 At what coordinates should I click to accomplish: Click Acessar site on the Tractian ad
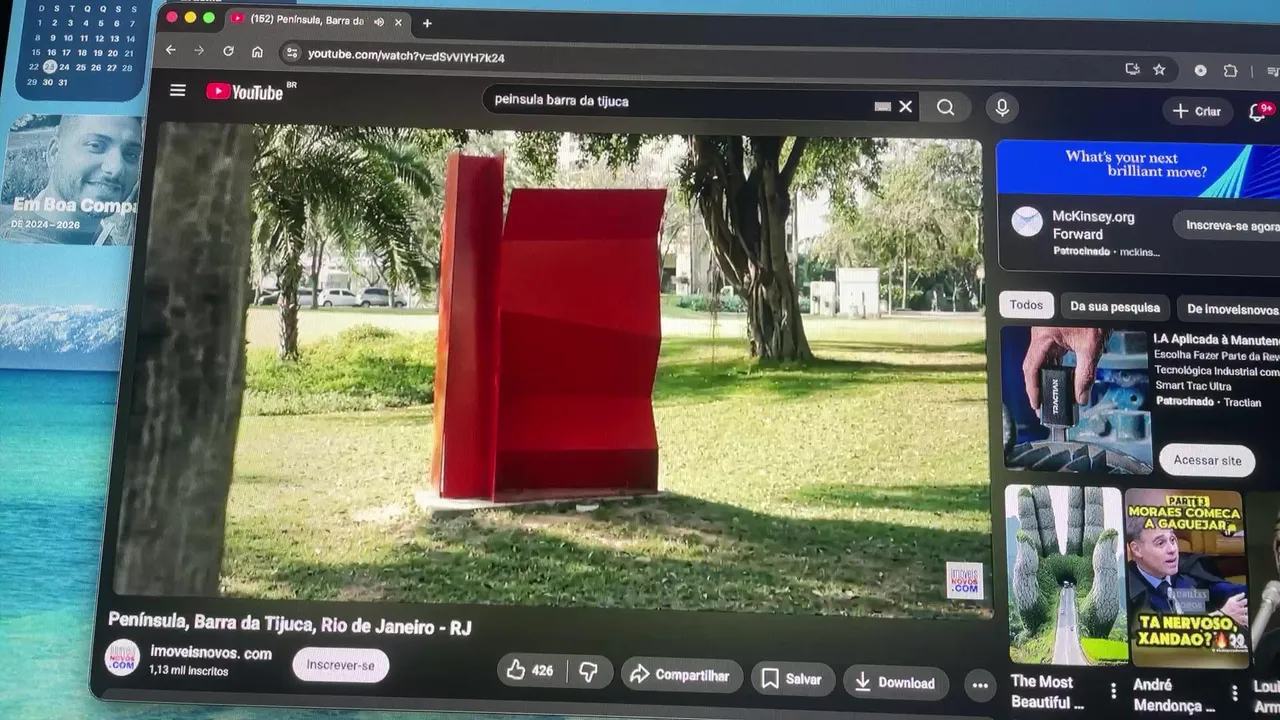pyautogui.click(x=1207, y=460)
